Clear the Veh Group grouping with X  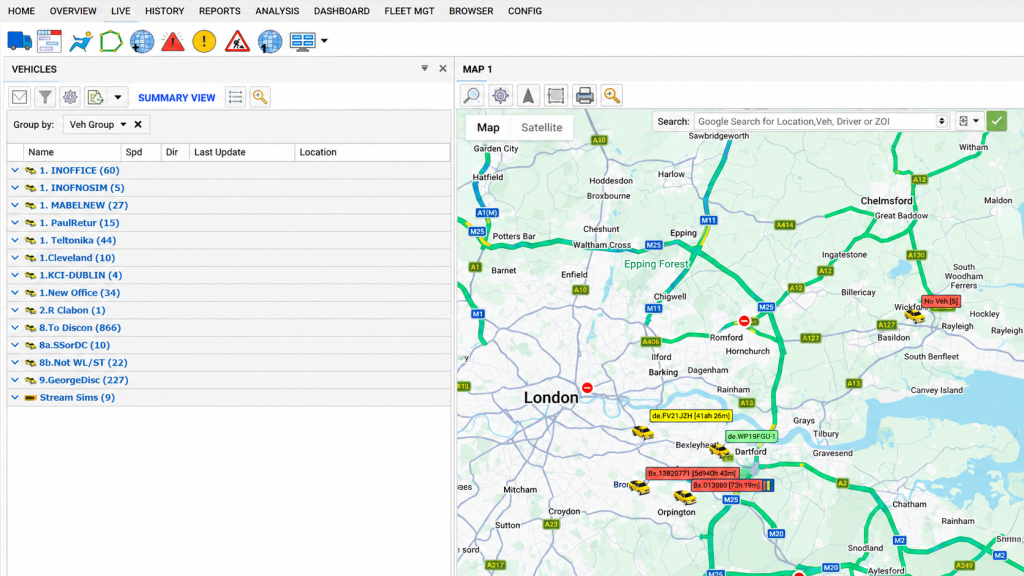pyautogui.click(x=138, y=125)
